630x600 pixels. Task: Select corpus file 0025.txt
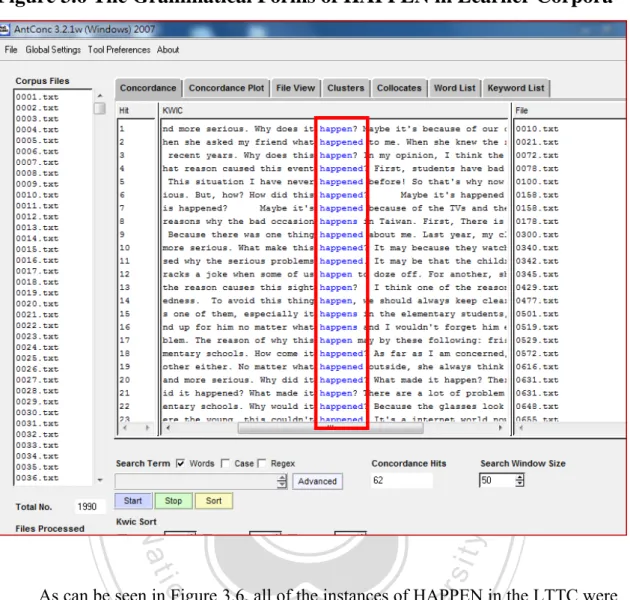coord(37,358)
